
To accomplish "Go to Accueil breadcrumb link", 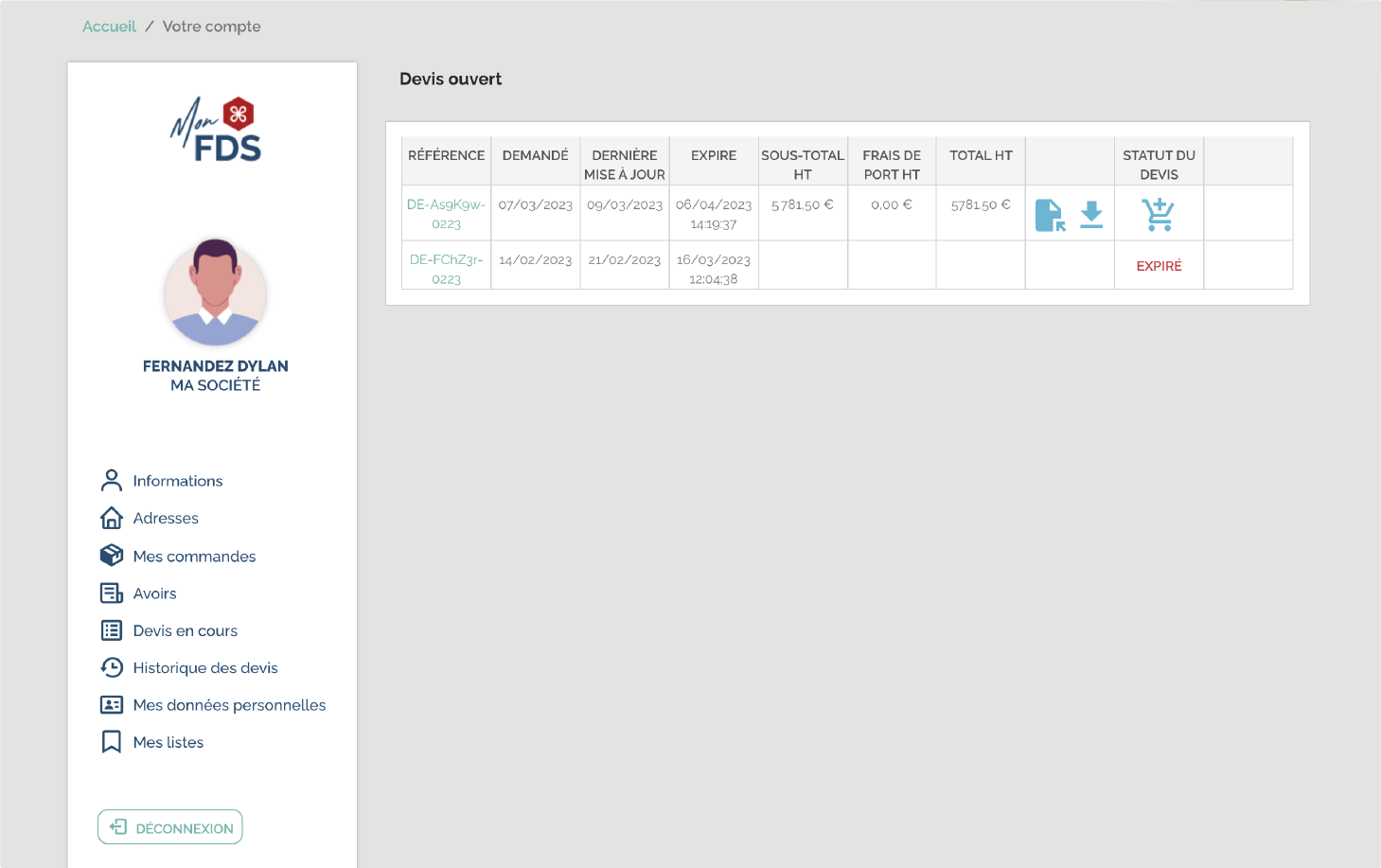I will pyautogui.click(x=109, y=27).
